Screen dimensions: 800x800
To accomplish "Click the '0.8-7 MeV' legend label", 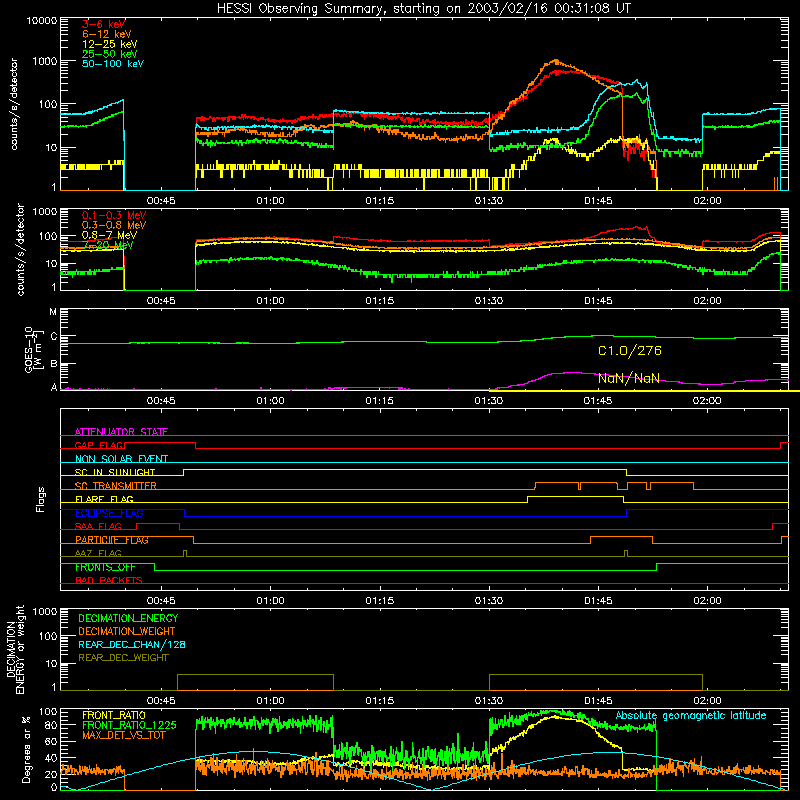I will click(110, 235).
